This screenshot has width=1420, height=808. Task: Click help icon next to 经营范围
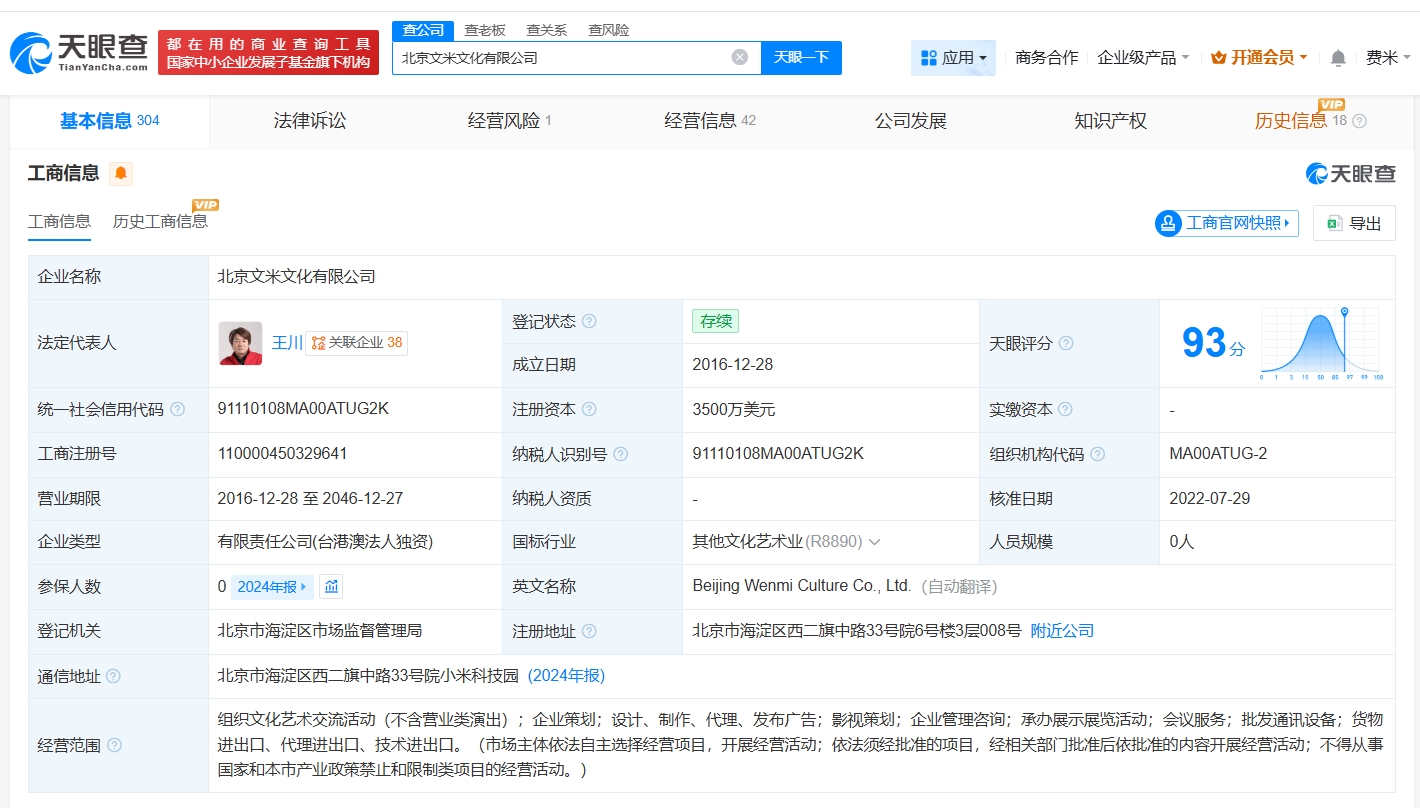[x=115, y=745]
